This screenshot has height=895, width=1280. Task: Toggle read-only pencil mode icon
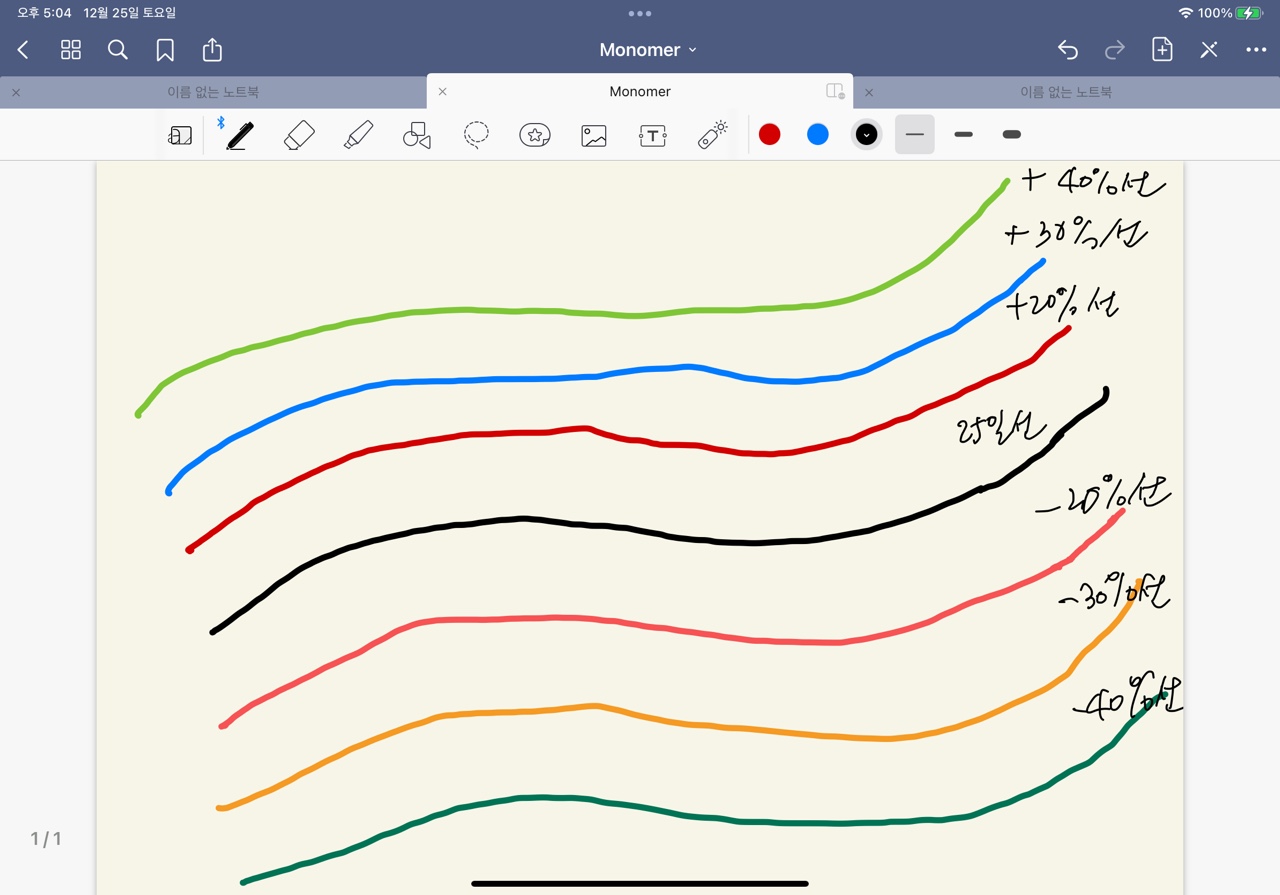(x=1209, y=50)
